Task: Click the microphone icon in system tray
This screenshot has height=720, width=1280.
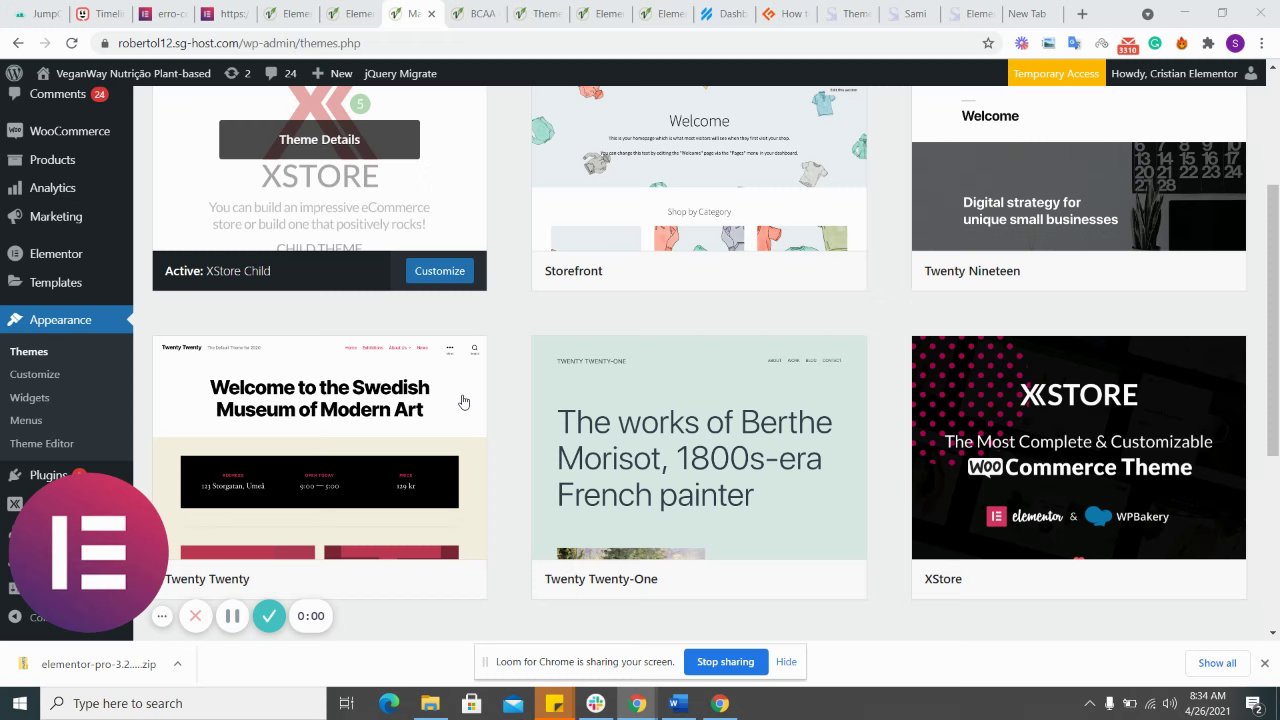Action: coord(1109,703)
